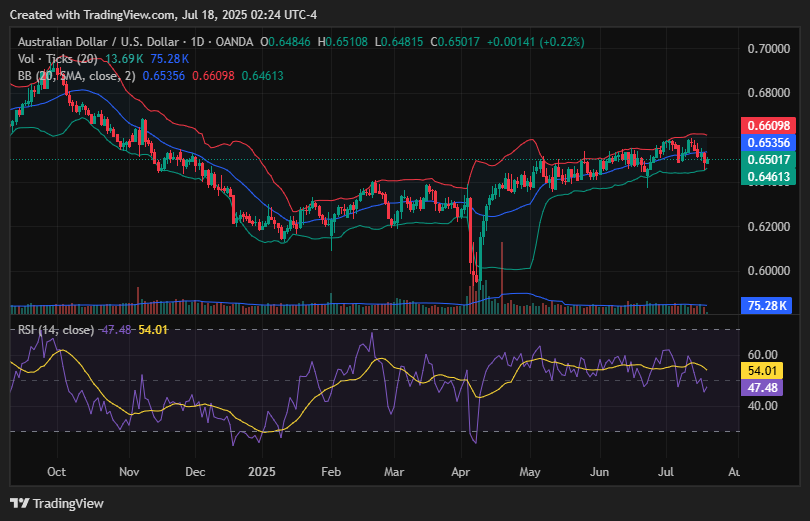Click the purple 47.48 RSI axis tag

pos(762,388)
